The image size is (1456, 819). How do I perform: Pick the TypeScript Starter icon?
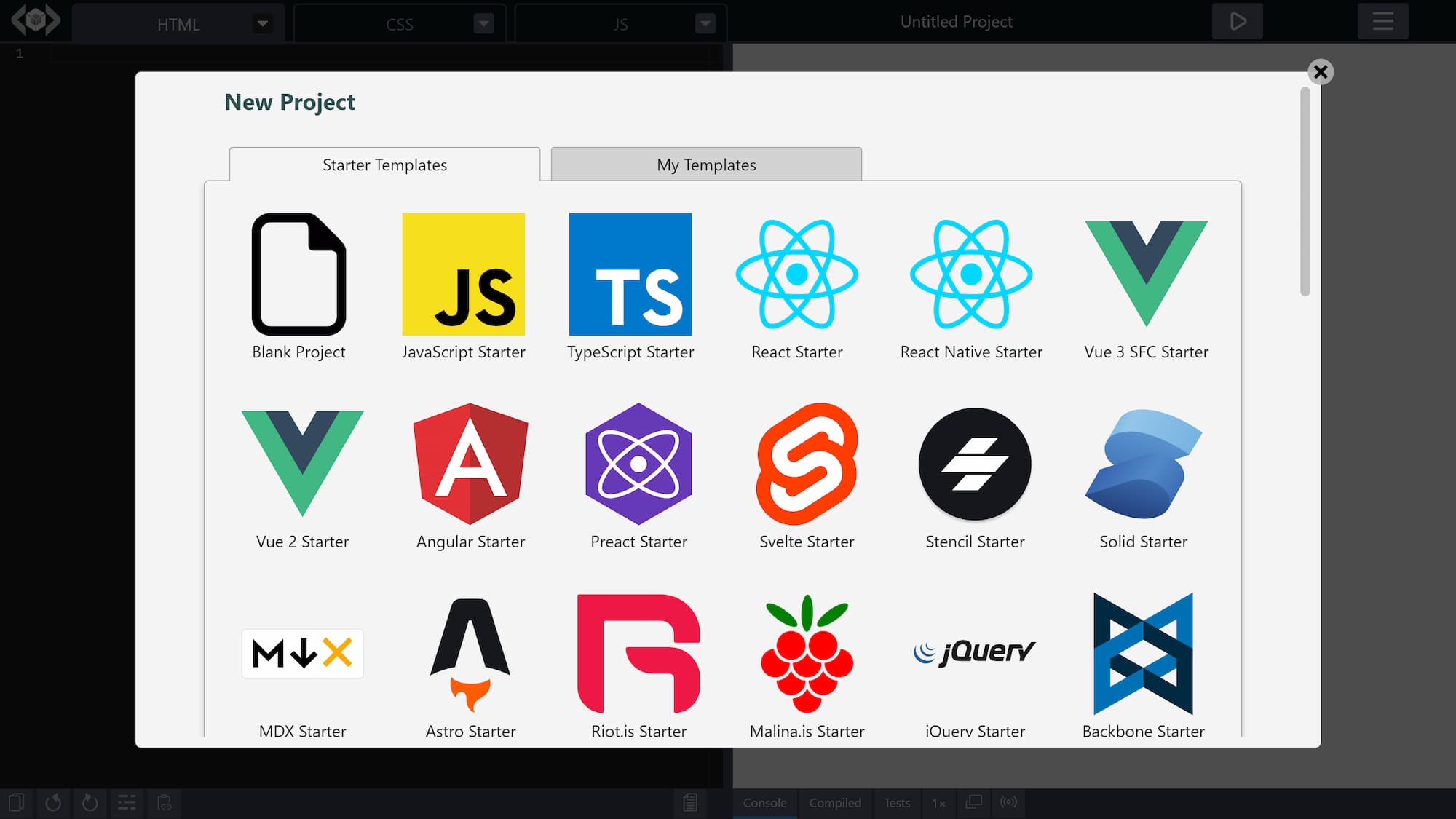tap(630, 274)
